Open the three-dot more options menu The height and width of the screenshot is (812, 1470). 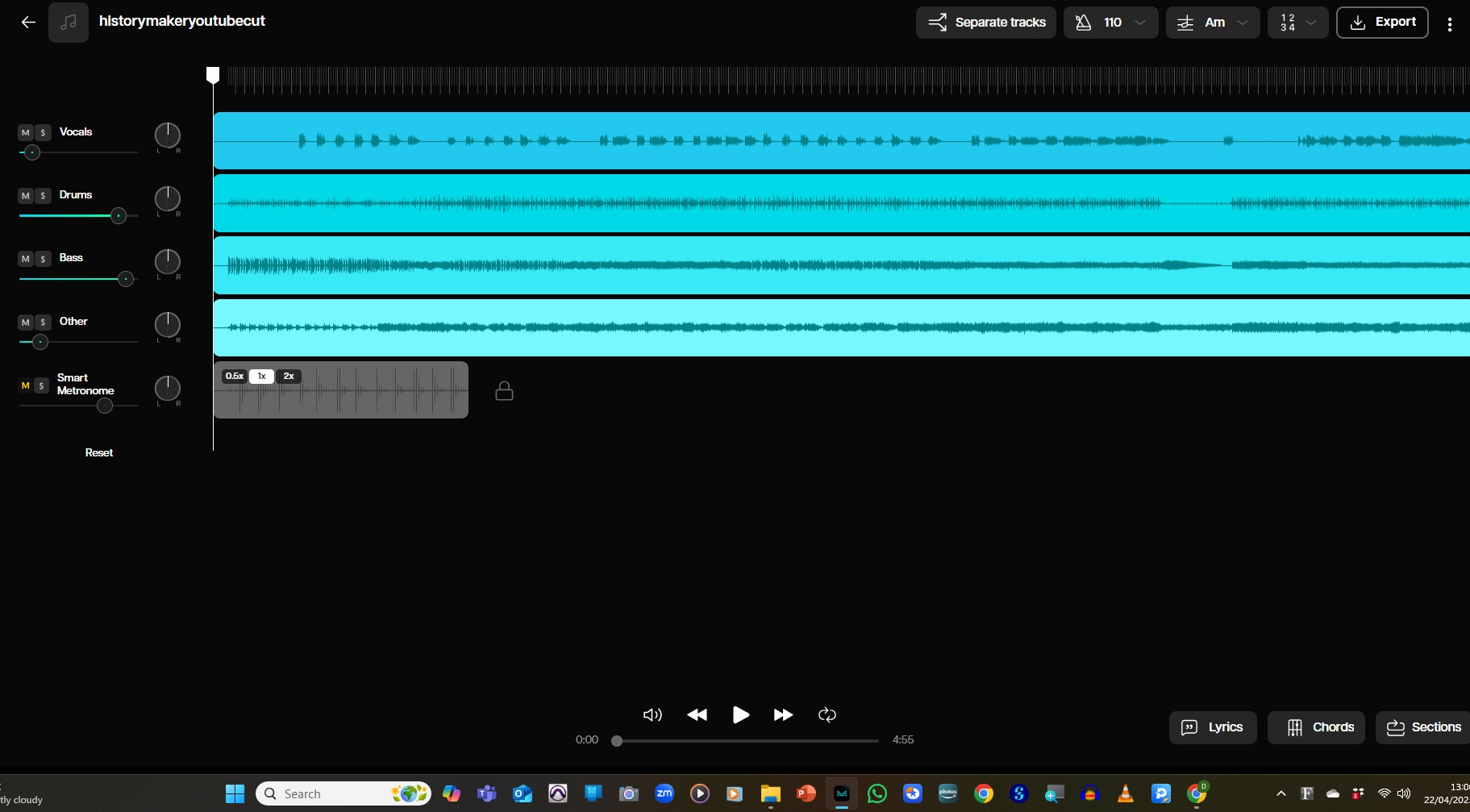[1450, 24]
